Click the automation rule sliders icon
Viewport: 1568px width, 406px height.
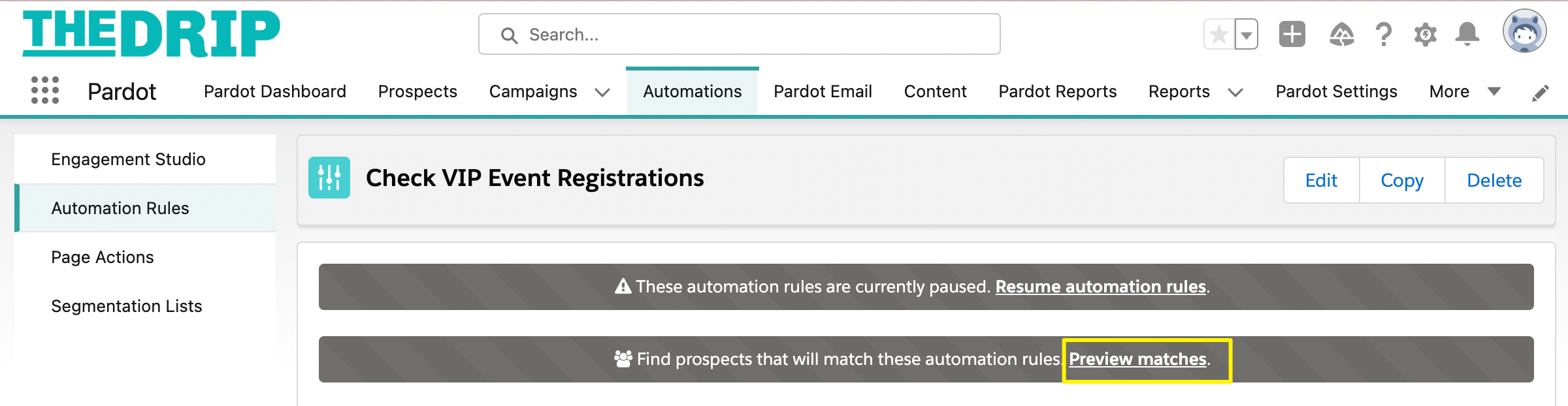(329, 178)
